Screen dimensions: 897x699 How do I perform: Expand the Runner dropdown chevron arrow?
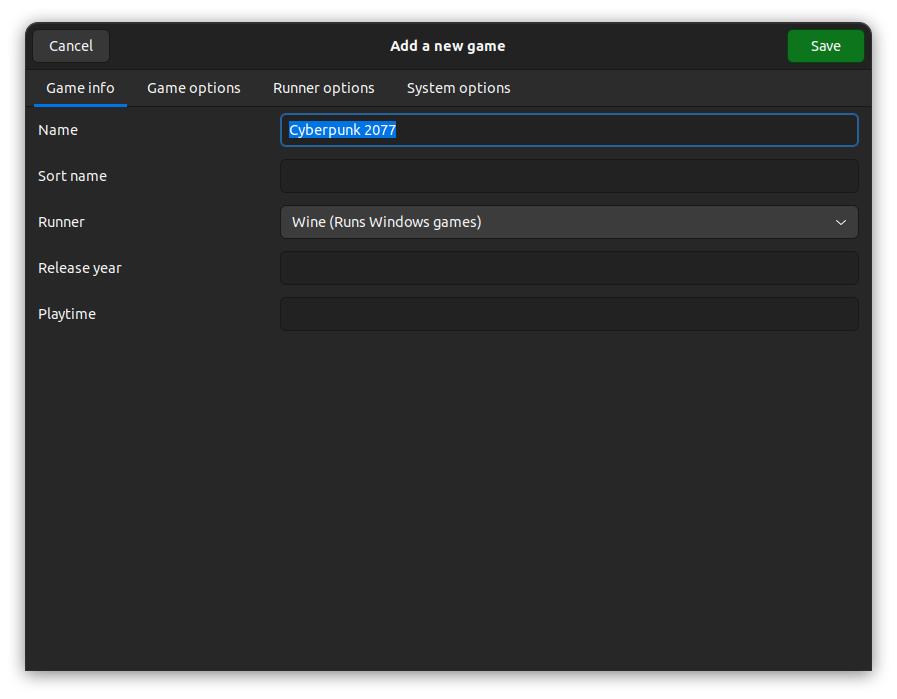coord(840,222)
